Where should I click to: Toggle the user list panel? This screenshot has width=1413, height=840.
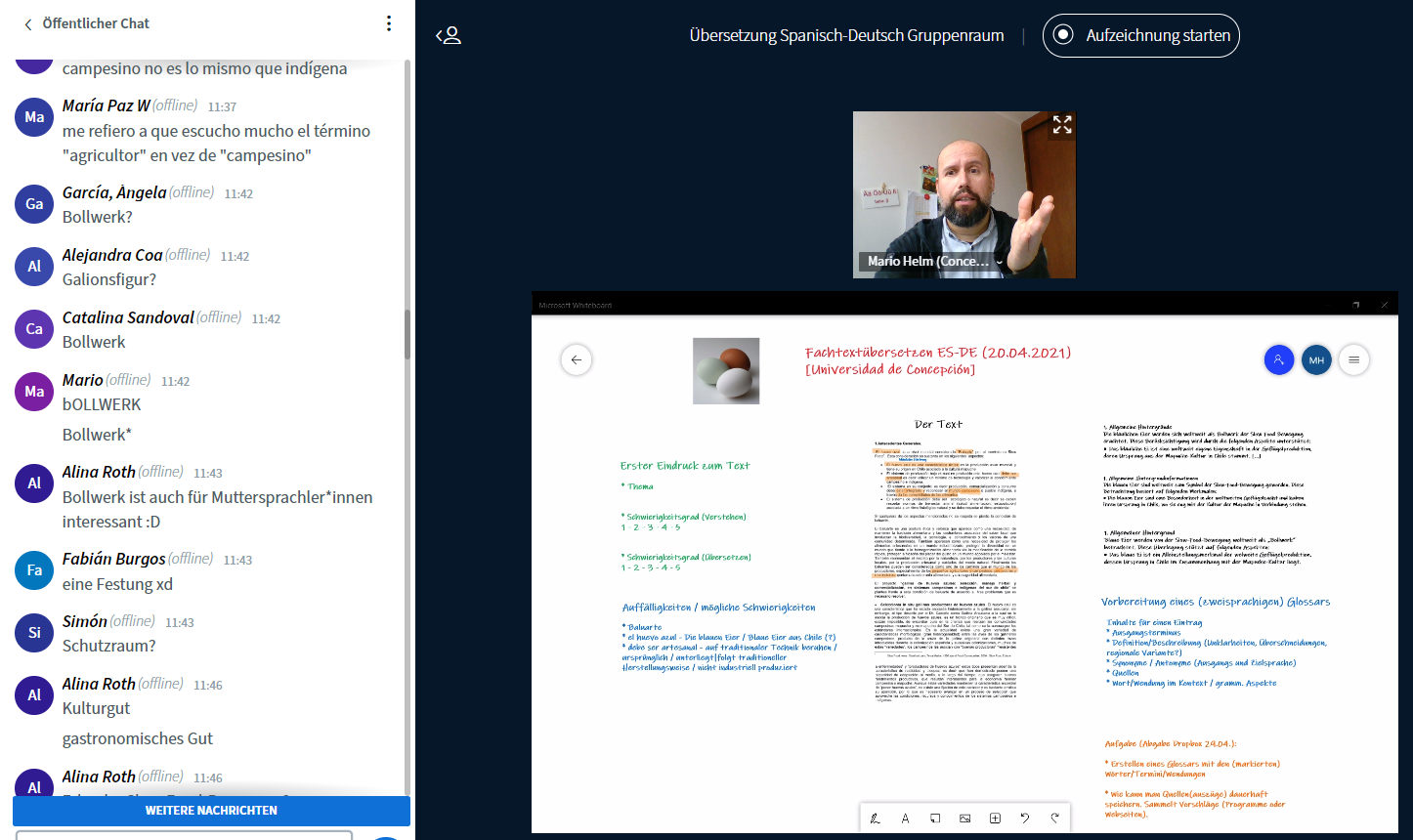click(x=449, y=36)
